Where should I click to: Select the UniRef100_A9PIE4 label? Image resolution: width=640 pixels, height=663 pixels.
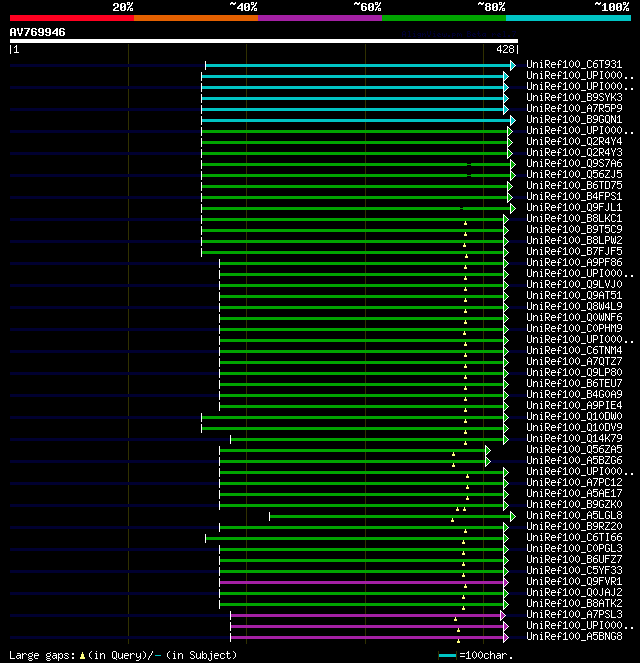click(574, 405)
